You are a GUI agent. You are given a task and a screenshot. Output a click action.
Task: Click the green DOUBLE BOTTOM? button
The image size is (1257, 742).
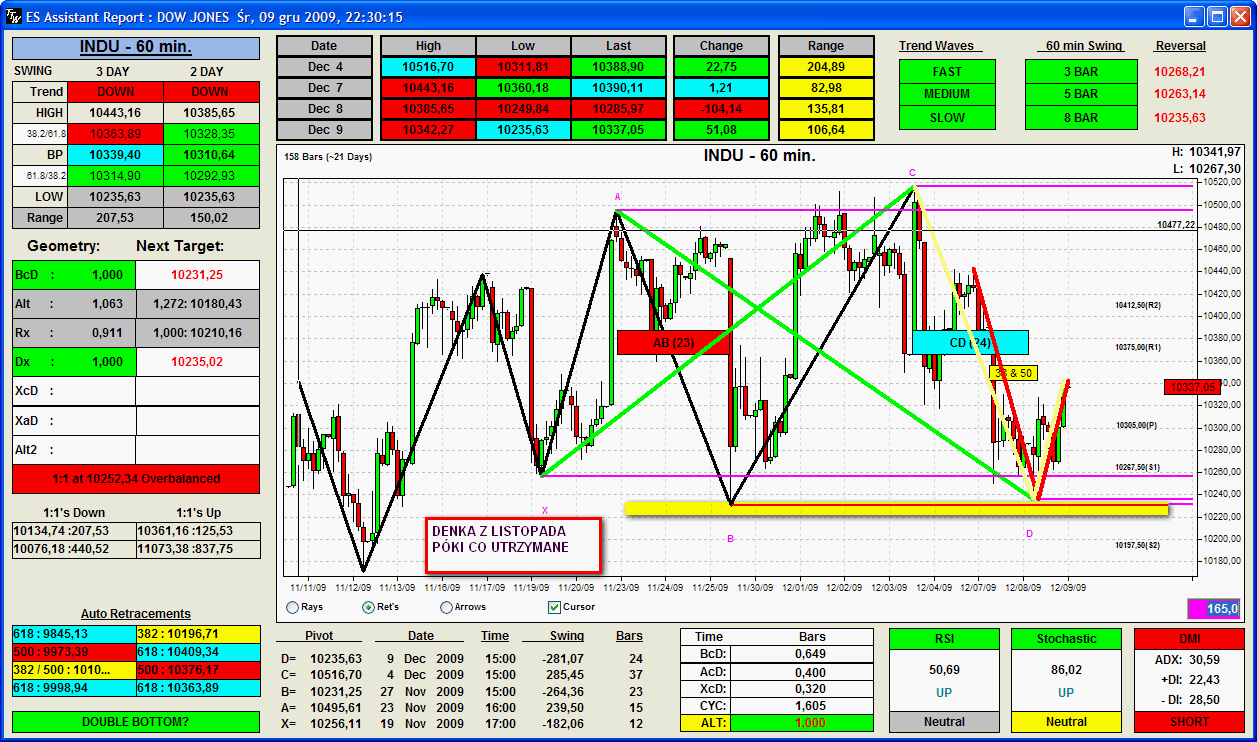[x=135, y=721]
